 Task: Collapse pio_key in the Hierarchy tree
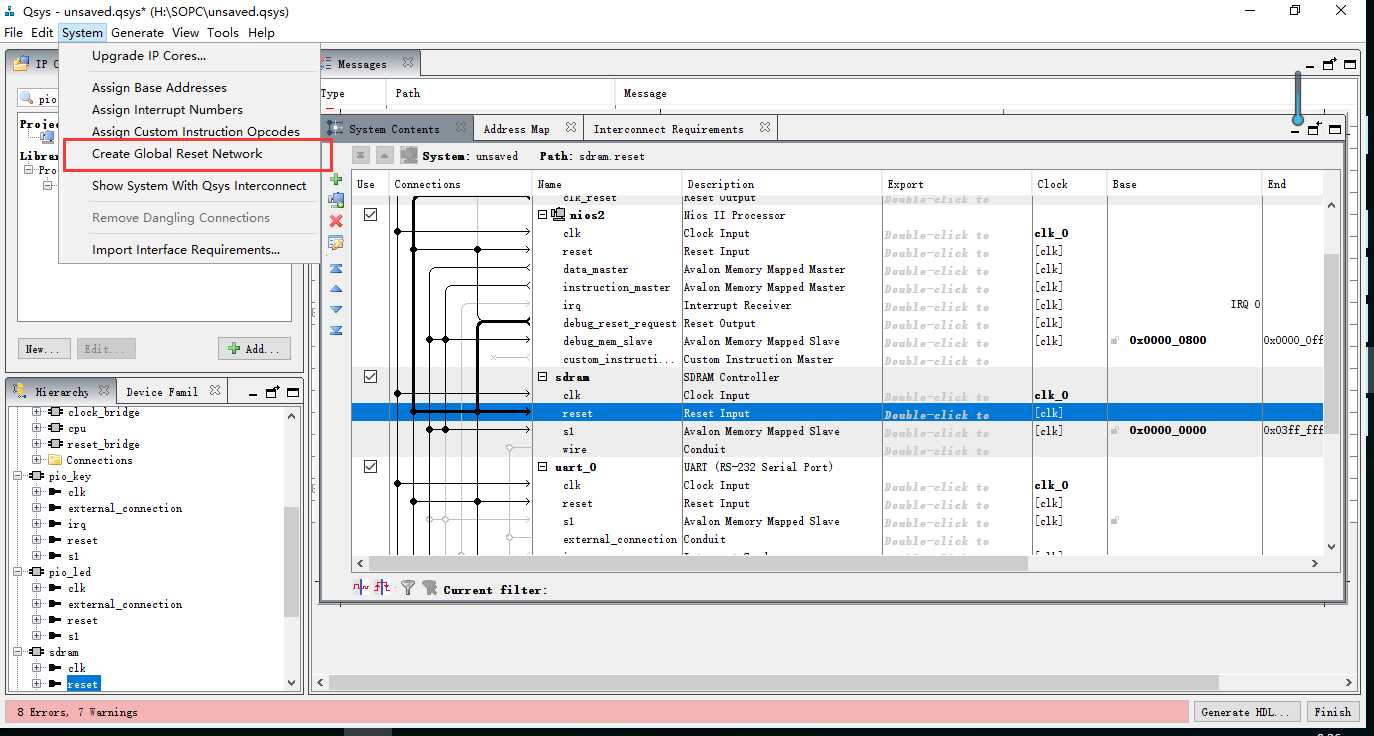pos(18,476)
